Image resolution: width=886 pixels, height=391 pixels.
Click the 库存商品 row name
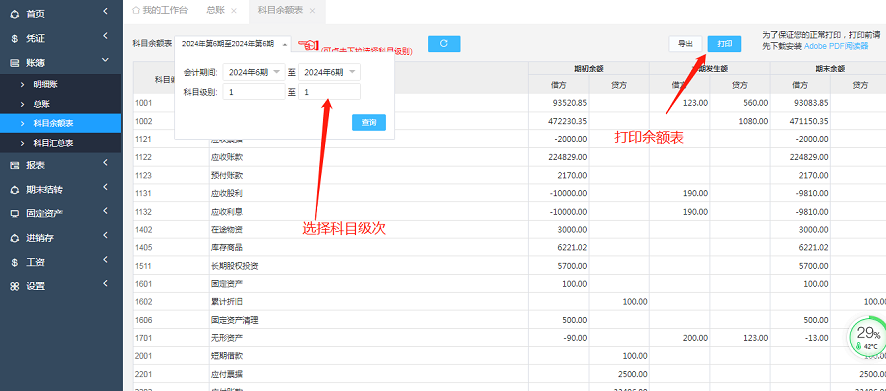click(227, 248)
